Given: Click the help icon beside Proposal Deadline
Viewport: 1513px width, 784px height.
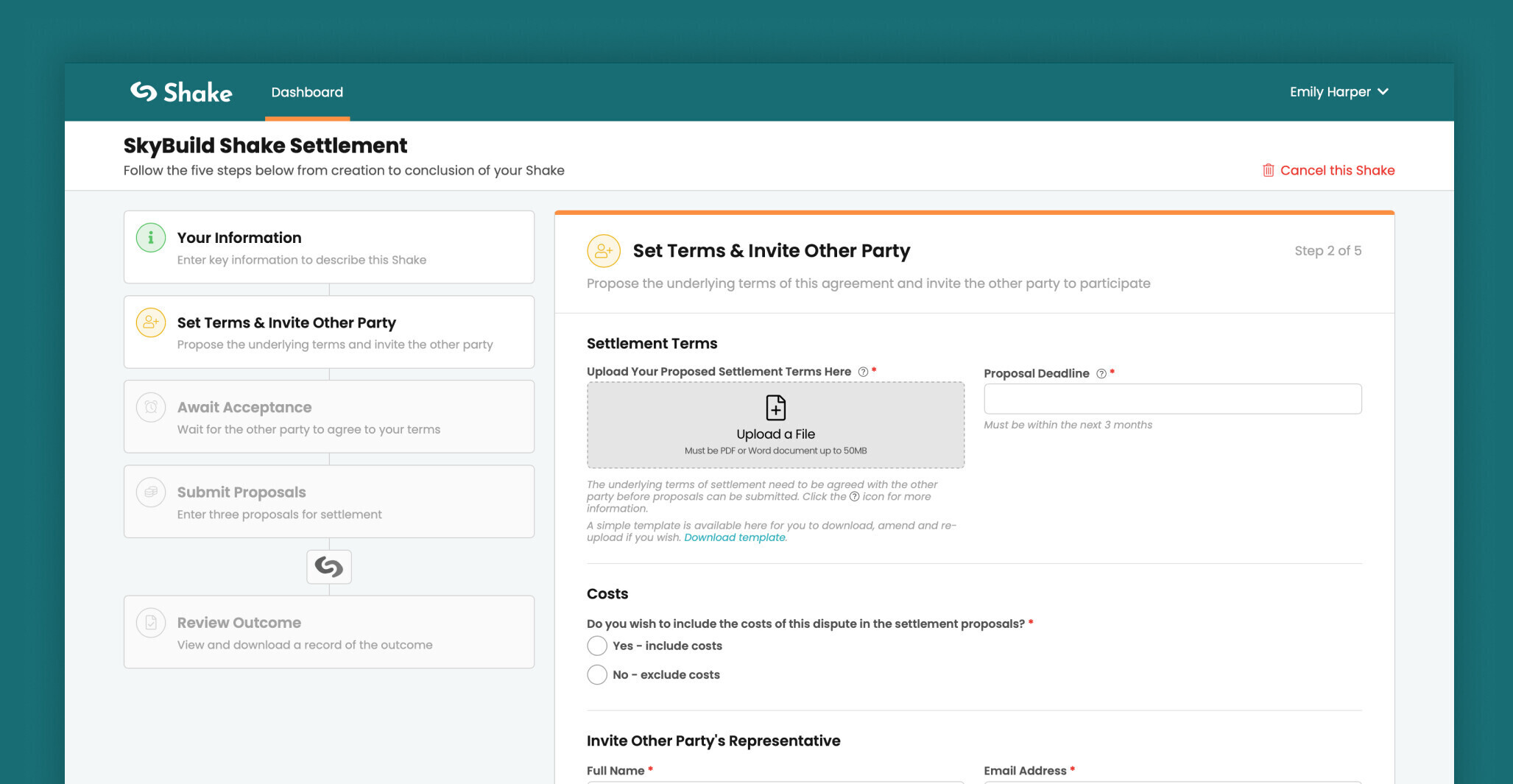Looking at the screenshot, I should (x=1100, y=373).
